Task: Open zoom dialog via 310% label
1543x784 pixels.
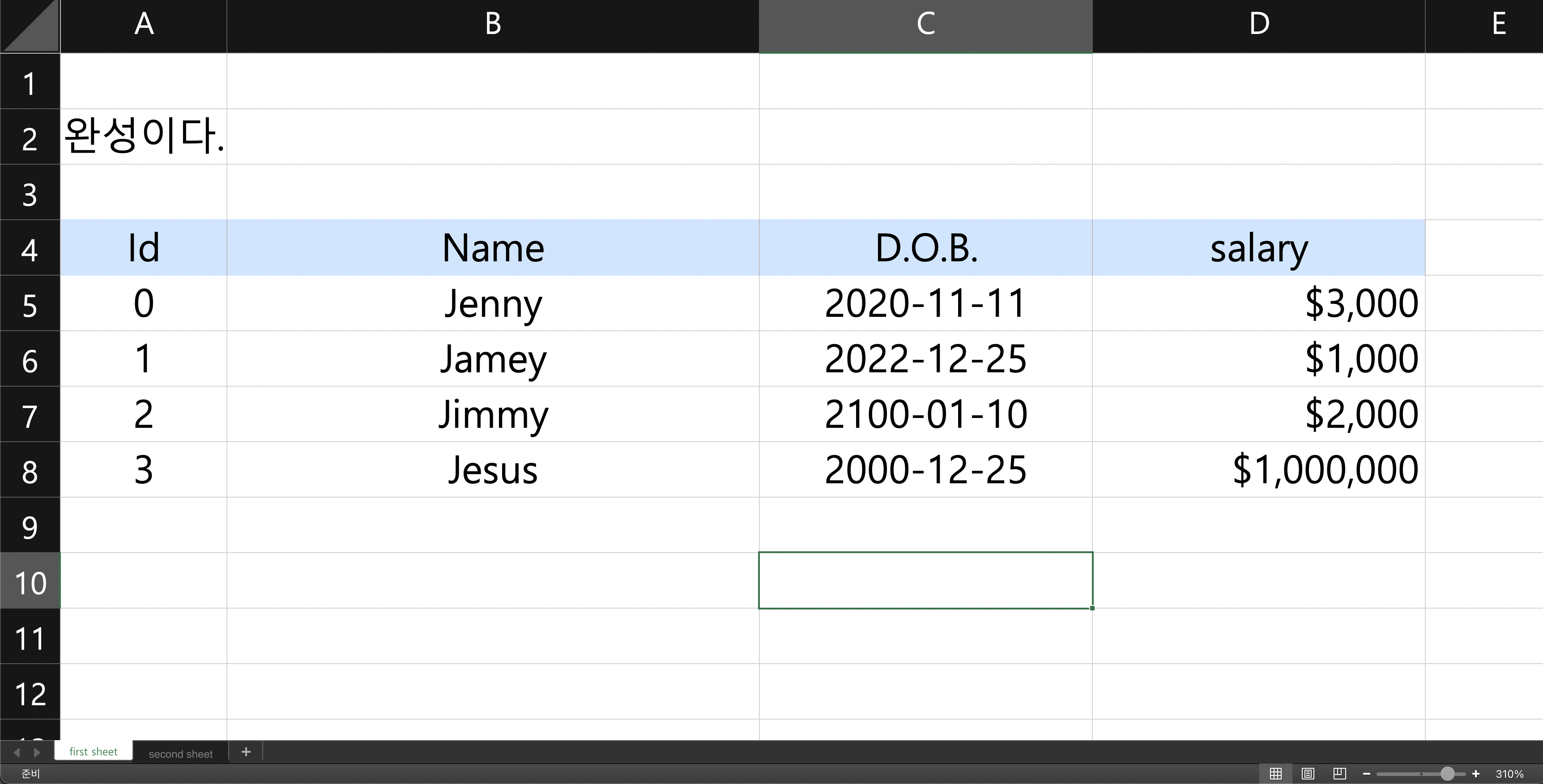Action: point(1509,774)
